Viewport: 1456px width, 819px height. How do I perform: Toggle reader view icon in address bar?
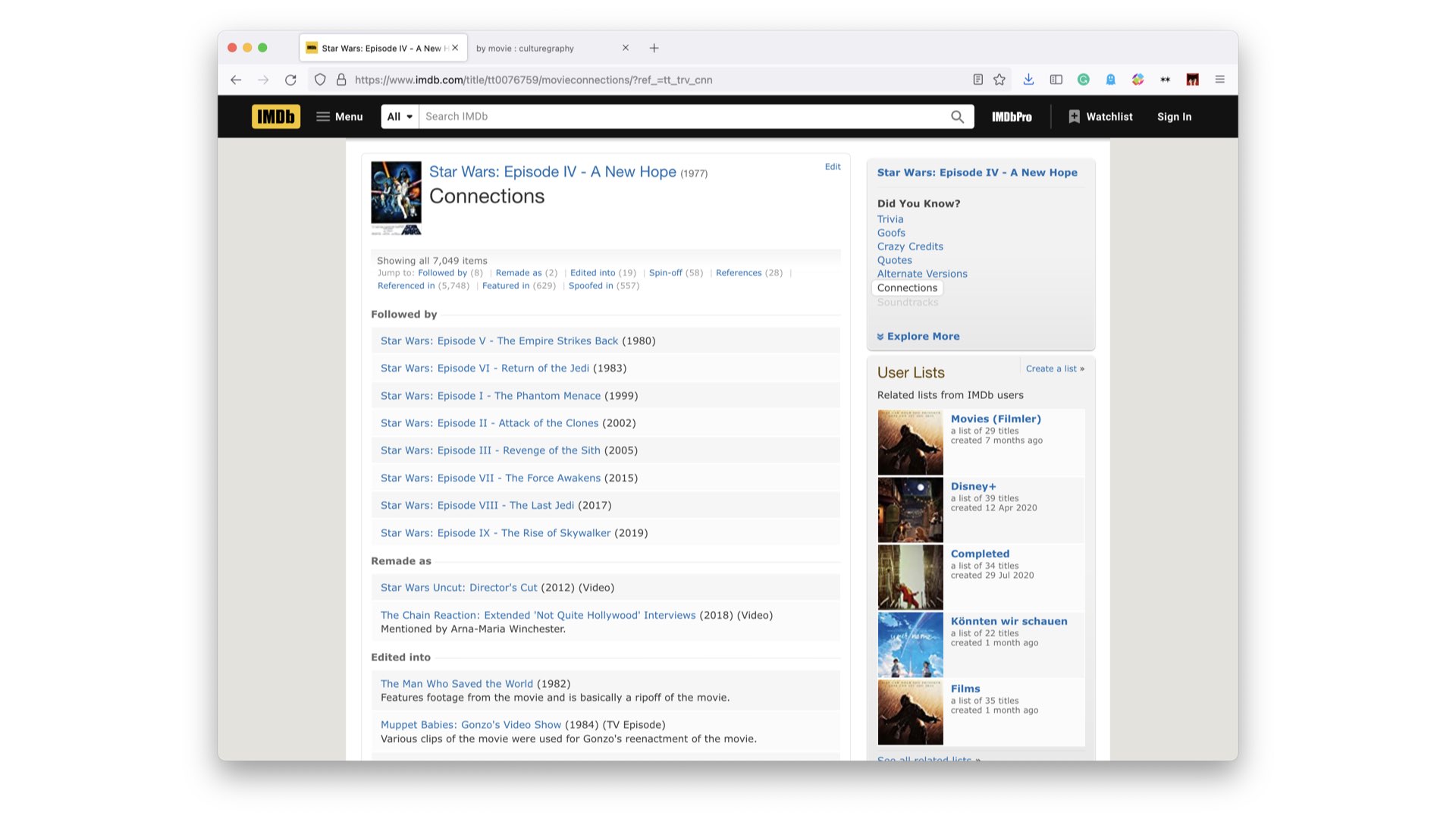click(978, 80)
